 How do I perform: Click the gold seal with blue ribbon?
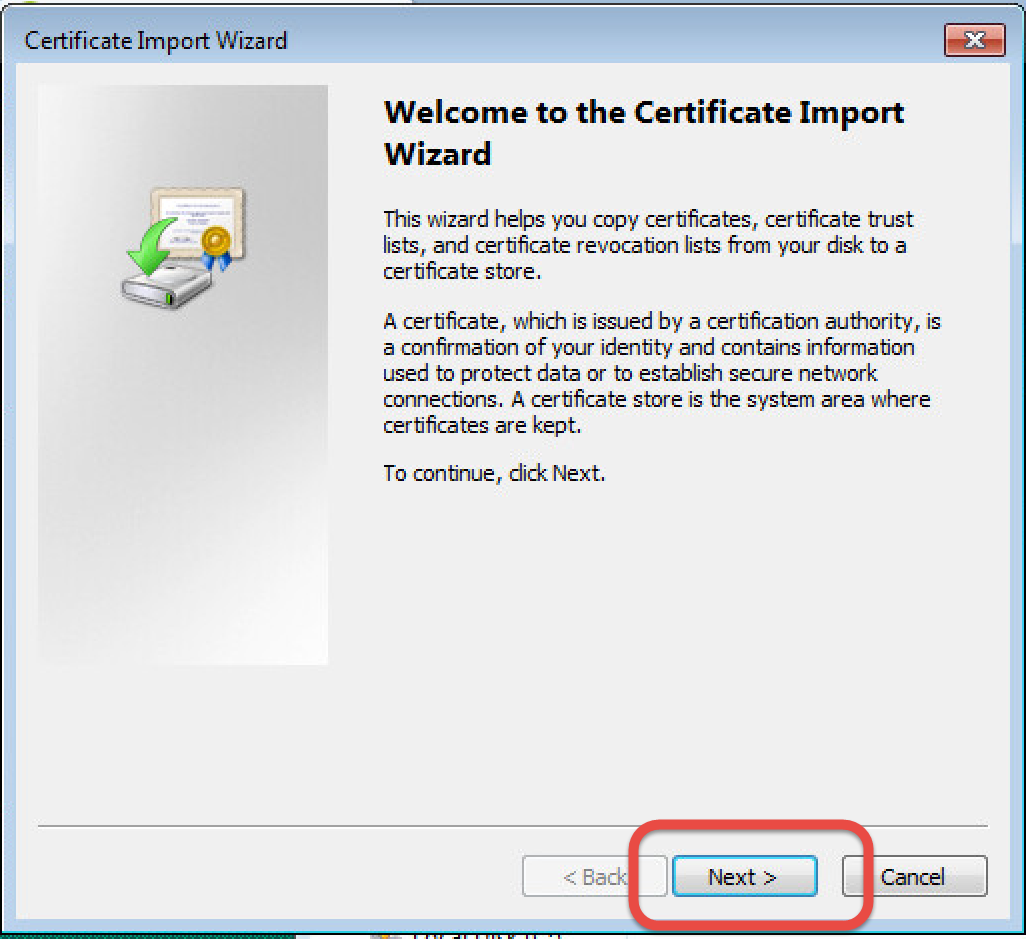215,245
